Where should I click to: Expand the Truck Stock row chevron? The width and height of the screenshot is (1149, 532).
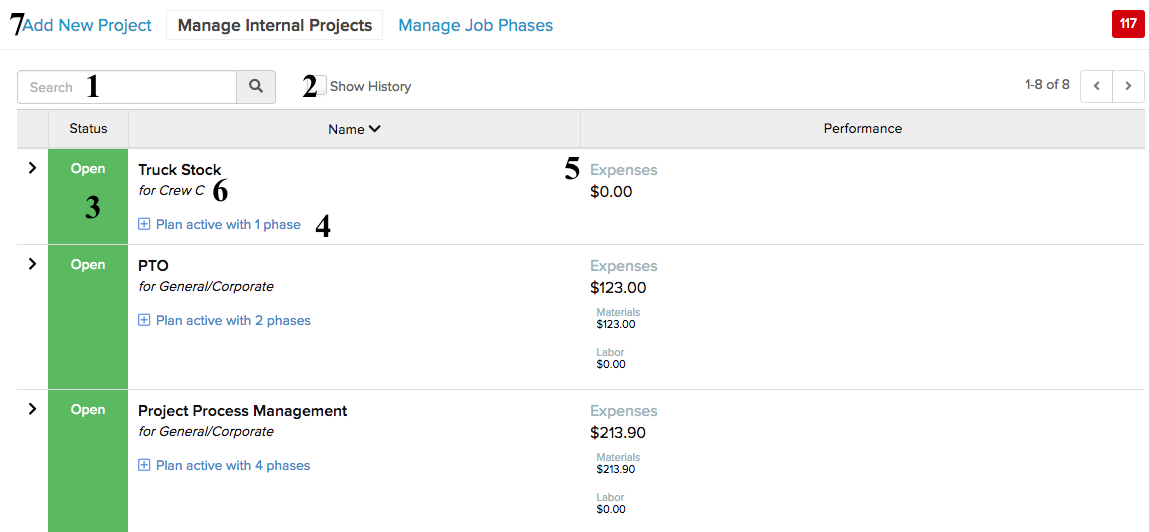tap(32, 168)
